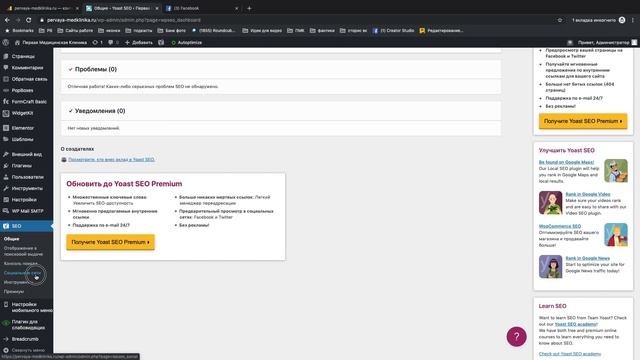The width and height of the screenshot is (640, 360).
Task: Open the Банк фото bookmarks folder
Action: tap(171, 31)
